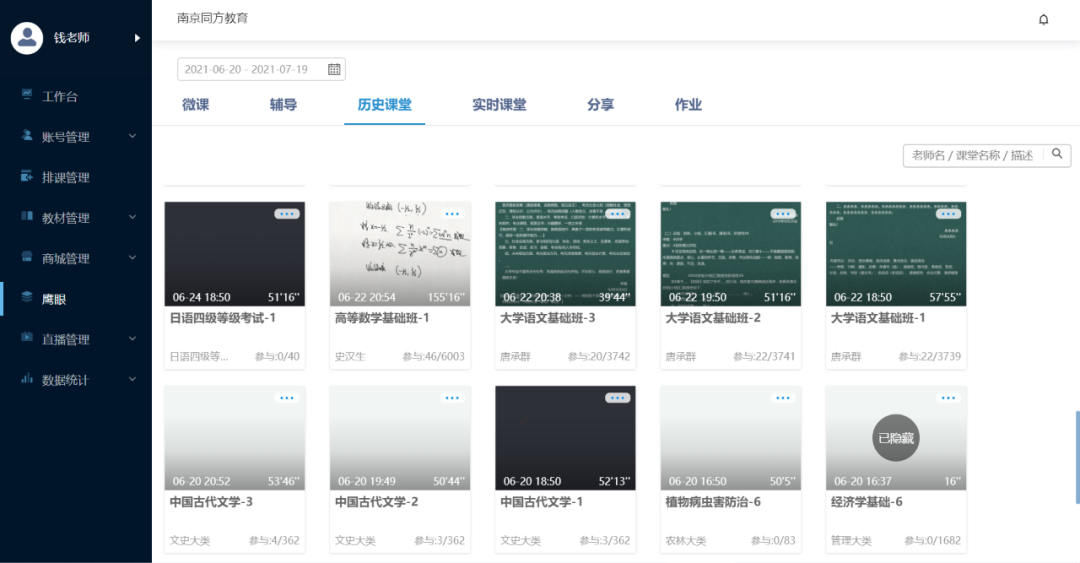Open more options on 中国古代文学-1 card
Screen dimensions: 1080x563
617,398
